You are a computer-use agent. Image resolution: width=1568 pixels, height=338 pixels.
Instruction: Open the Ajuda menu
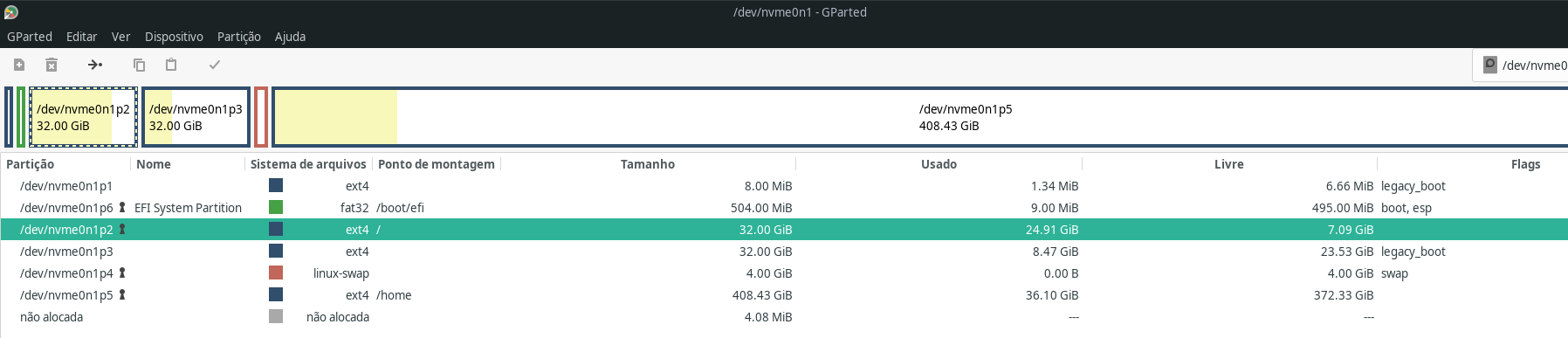290,37
